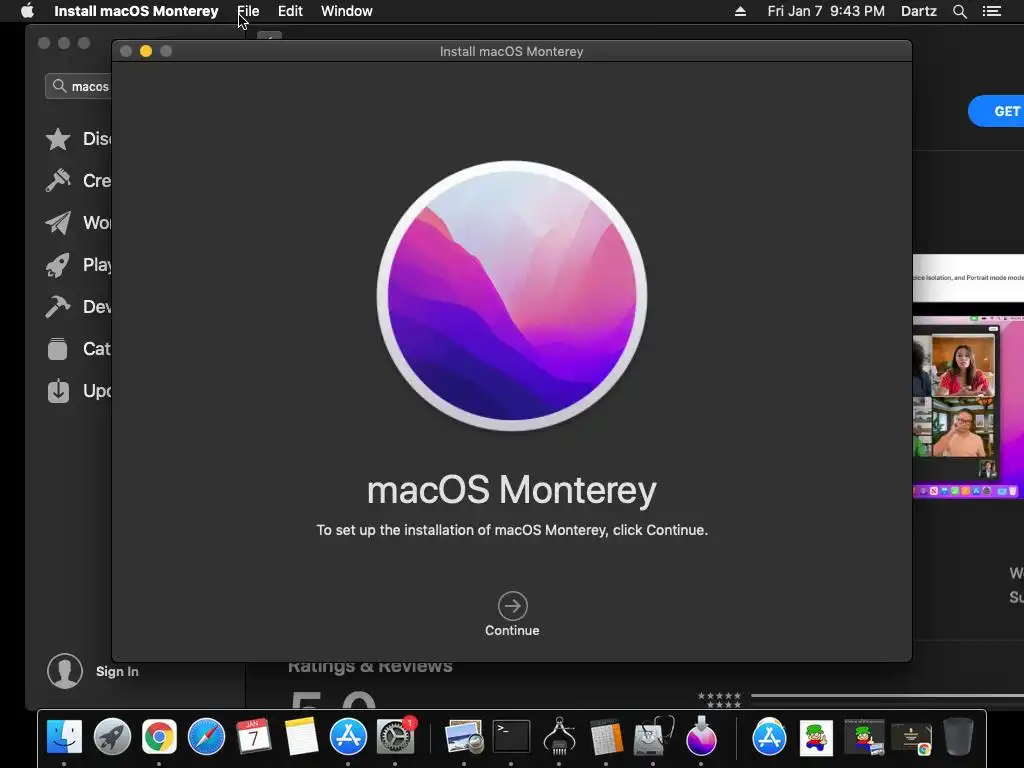The width and height of the screenshot is (1024, 768).
Task: Select Play rocket icon in App Store sidebar
Action: 58,264
